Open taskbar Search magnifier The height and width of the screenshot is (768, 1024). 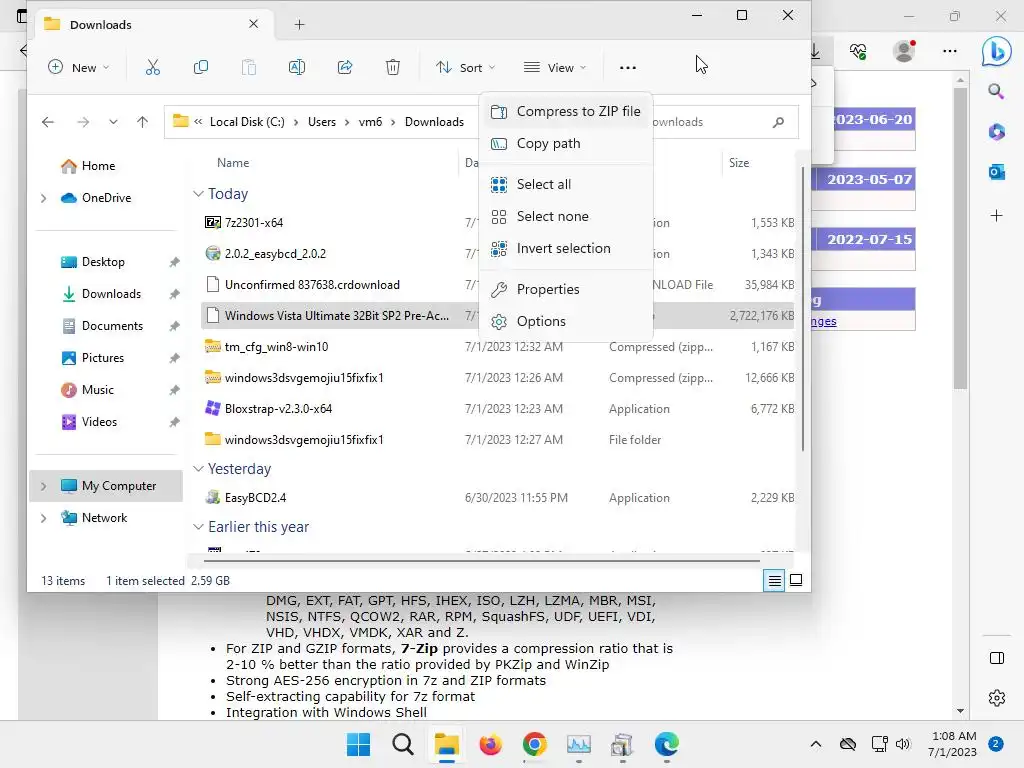click(x=403, y=744)
